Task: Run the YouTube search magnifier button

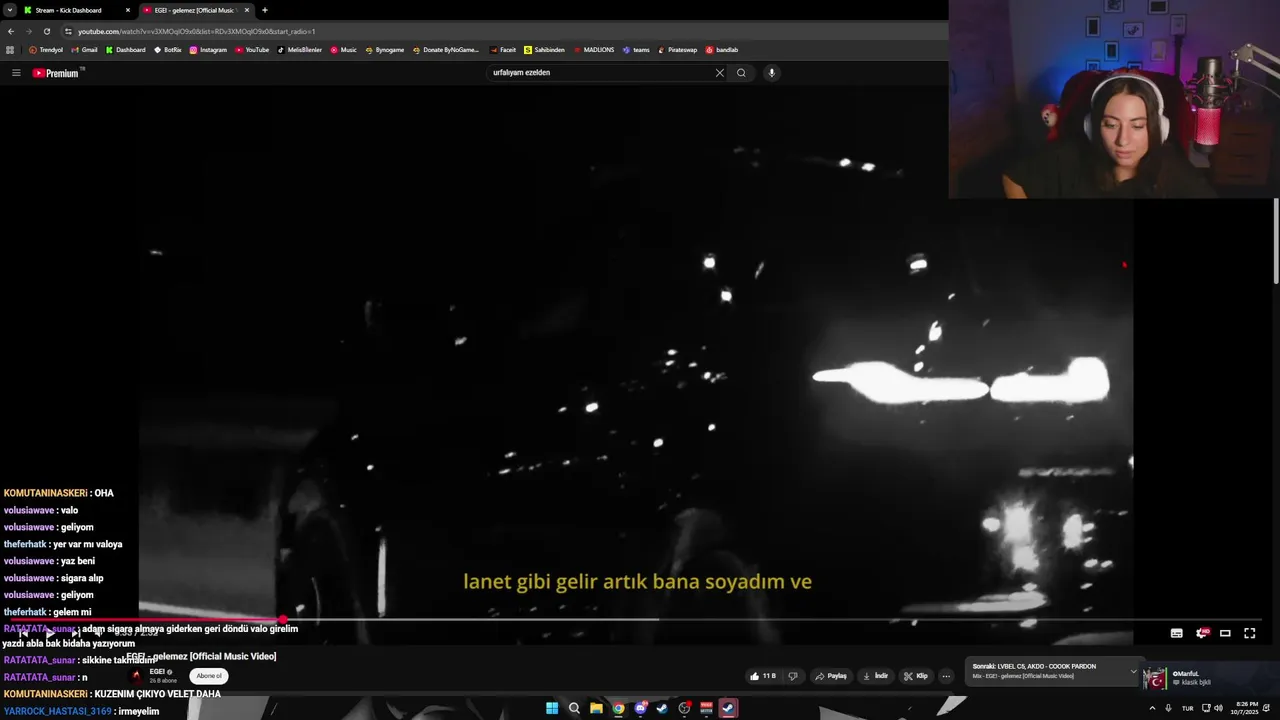Action: tap(741, 73)
